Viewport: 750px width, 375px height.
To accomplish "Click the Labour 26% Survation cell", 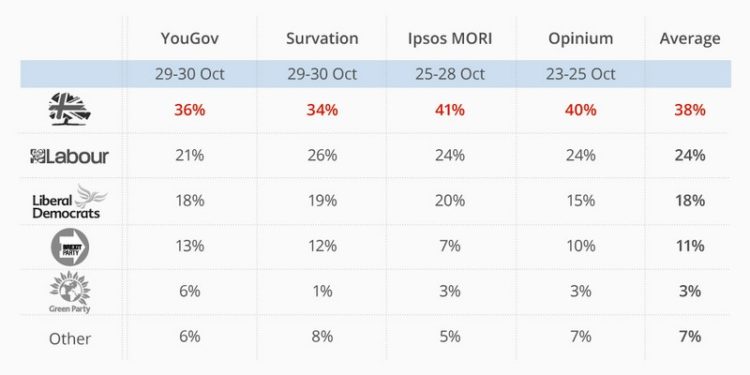I will 322,155.
